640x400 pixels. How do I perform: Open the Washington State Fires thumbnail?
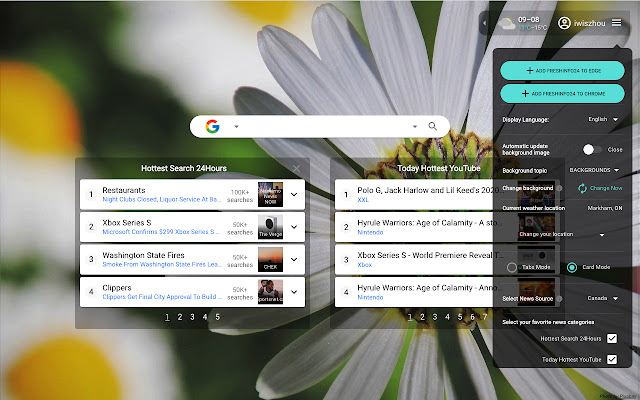point(270,260)
